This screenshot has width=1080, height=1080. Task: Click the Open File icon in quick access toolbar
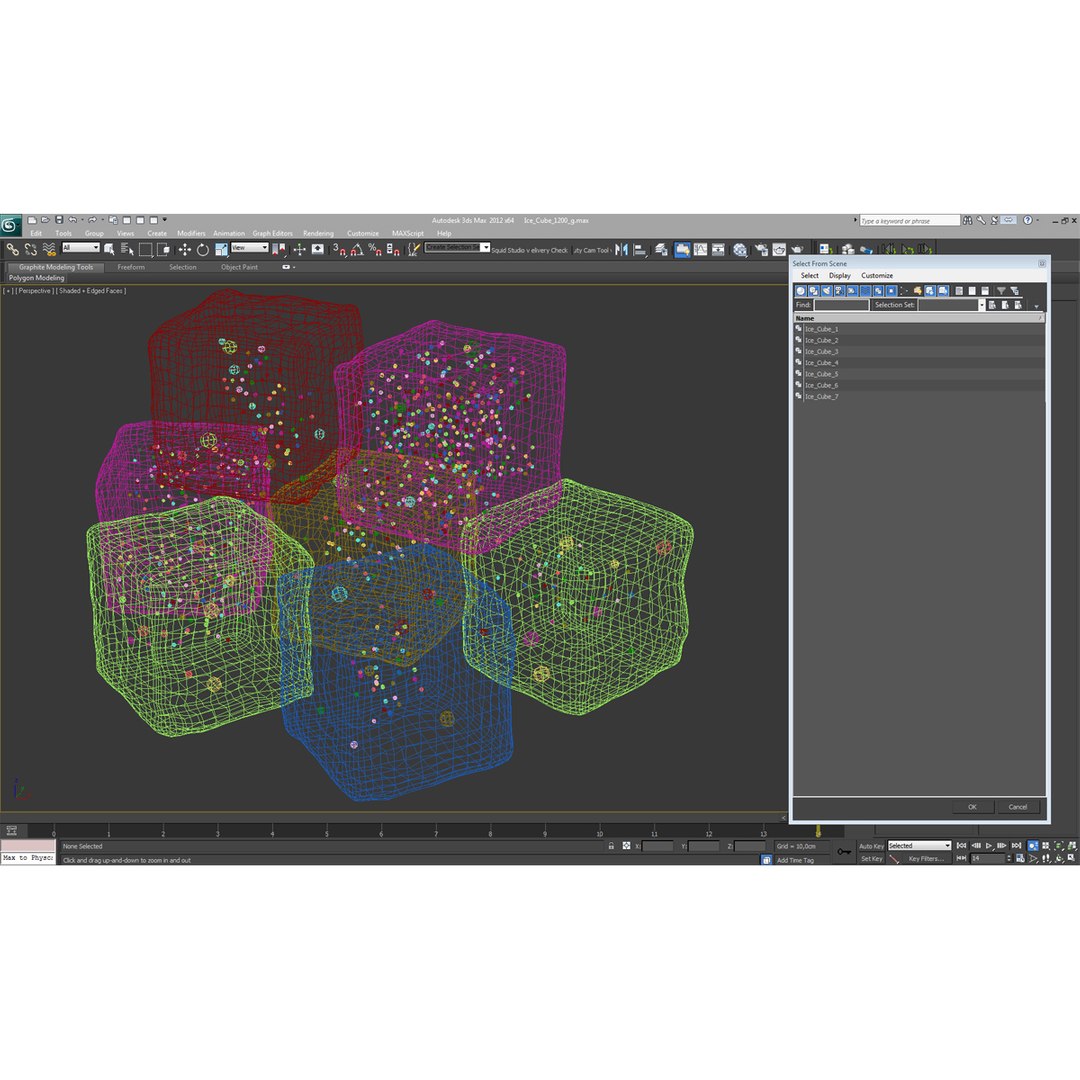45,220
